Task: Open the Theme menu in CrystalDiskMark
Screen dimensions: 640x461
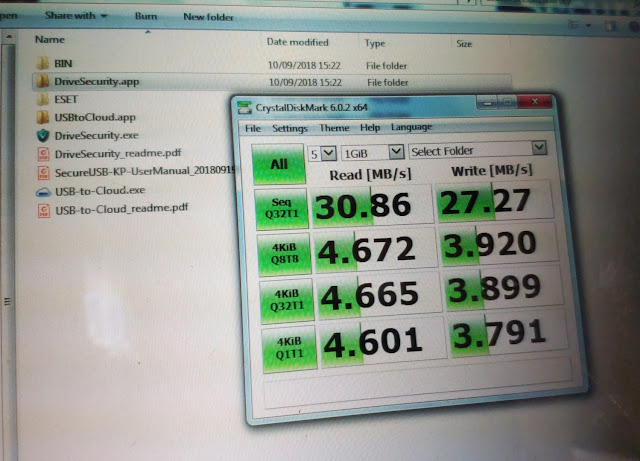Action: 334,128
